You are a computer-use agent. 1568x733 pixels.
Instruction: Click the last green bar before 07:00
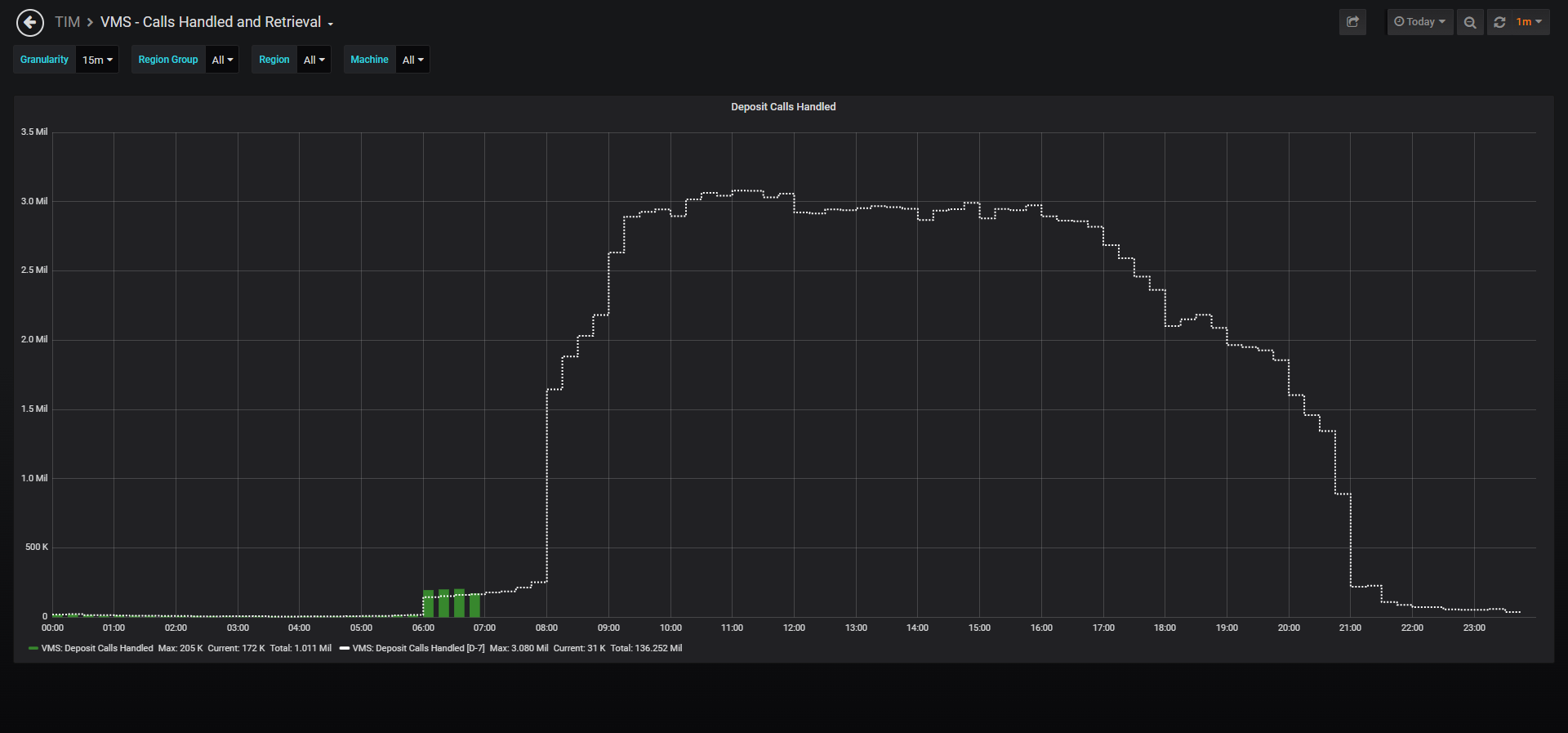pos(474,606)
